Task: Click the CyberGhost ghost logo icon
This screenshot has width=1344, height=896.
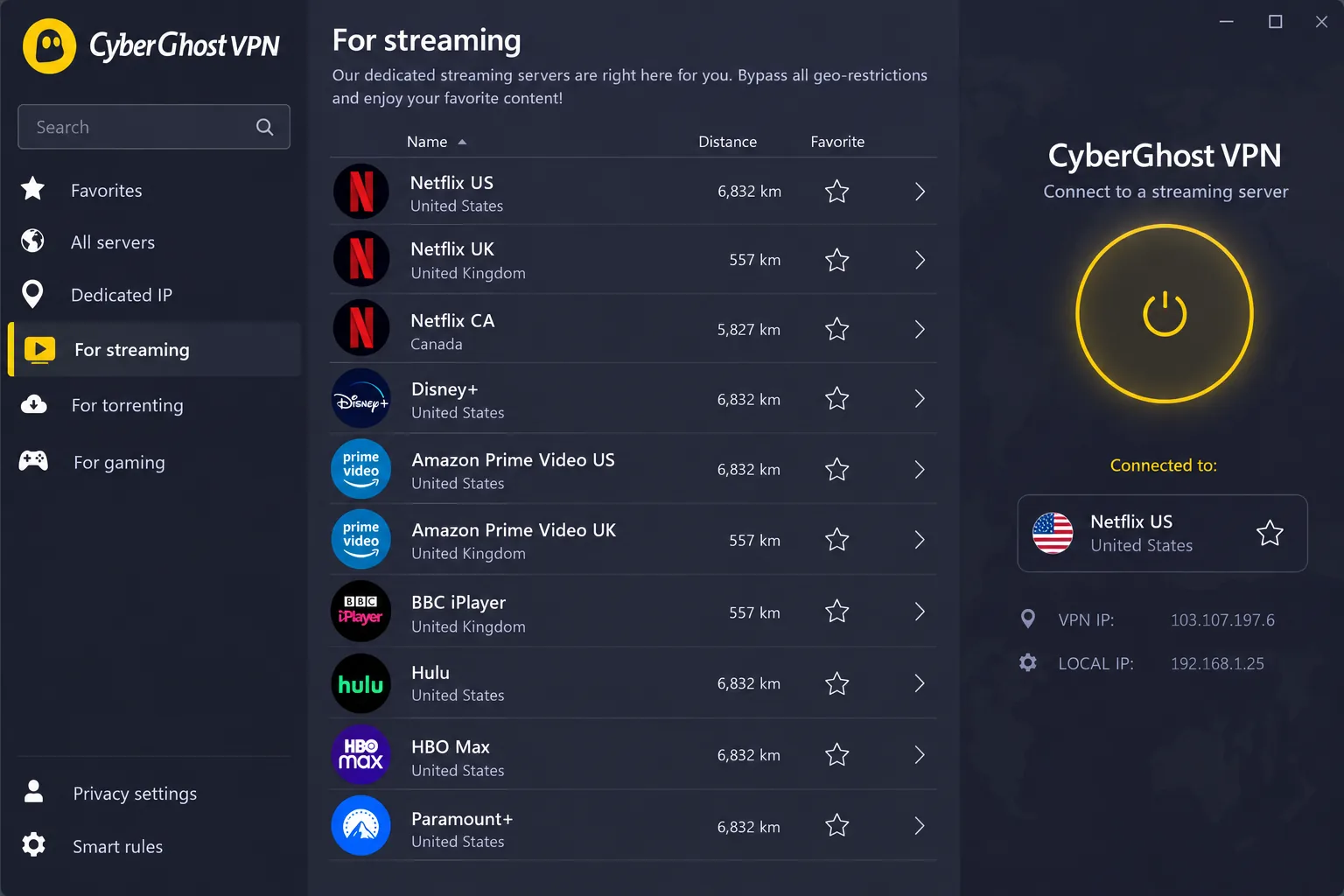Action: tap(50, 46)
